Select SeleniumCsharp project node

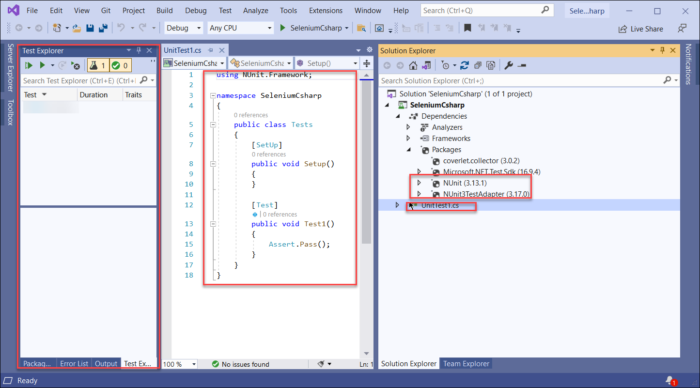click(x=437, y=105)
